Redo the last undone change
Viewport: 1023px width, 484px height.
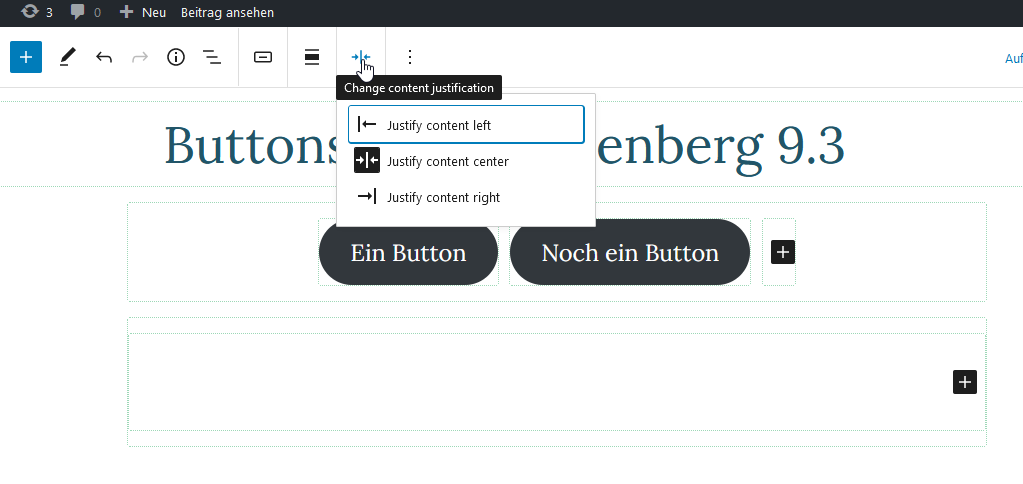click(x=140, y=57)
